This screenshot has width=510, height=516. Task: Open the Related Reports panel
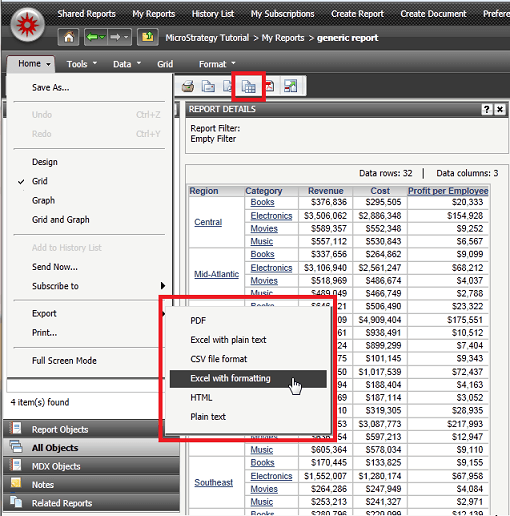point(92,503)
